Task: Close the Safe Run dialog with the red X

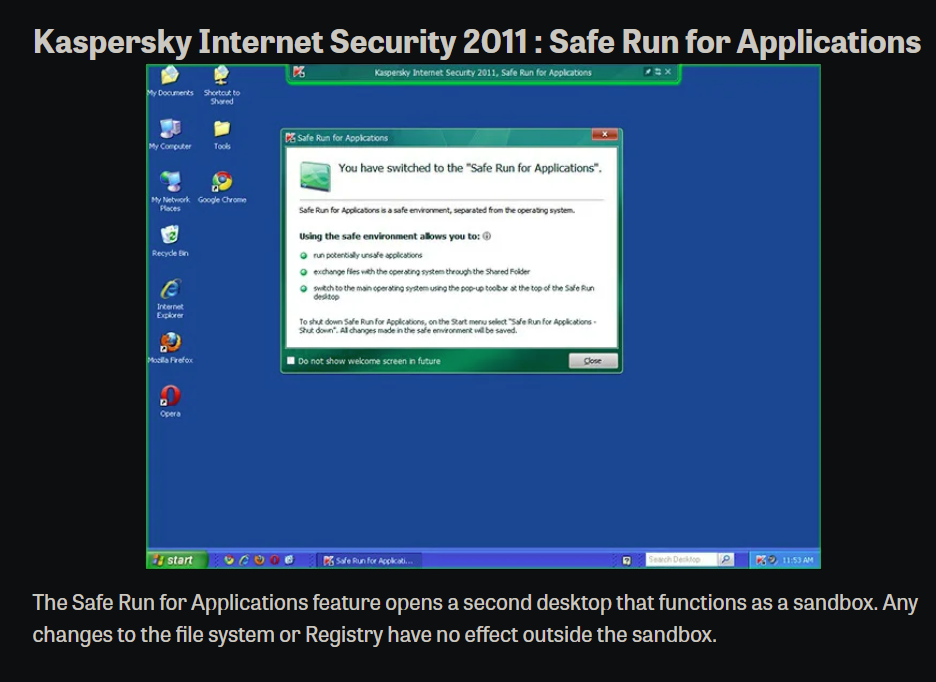Action: click(x=605, y=134)
